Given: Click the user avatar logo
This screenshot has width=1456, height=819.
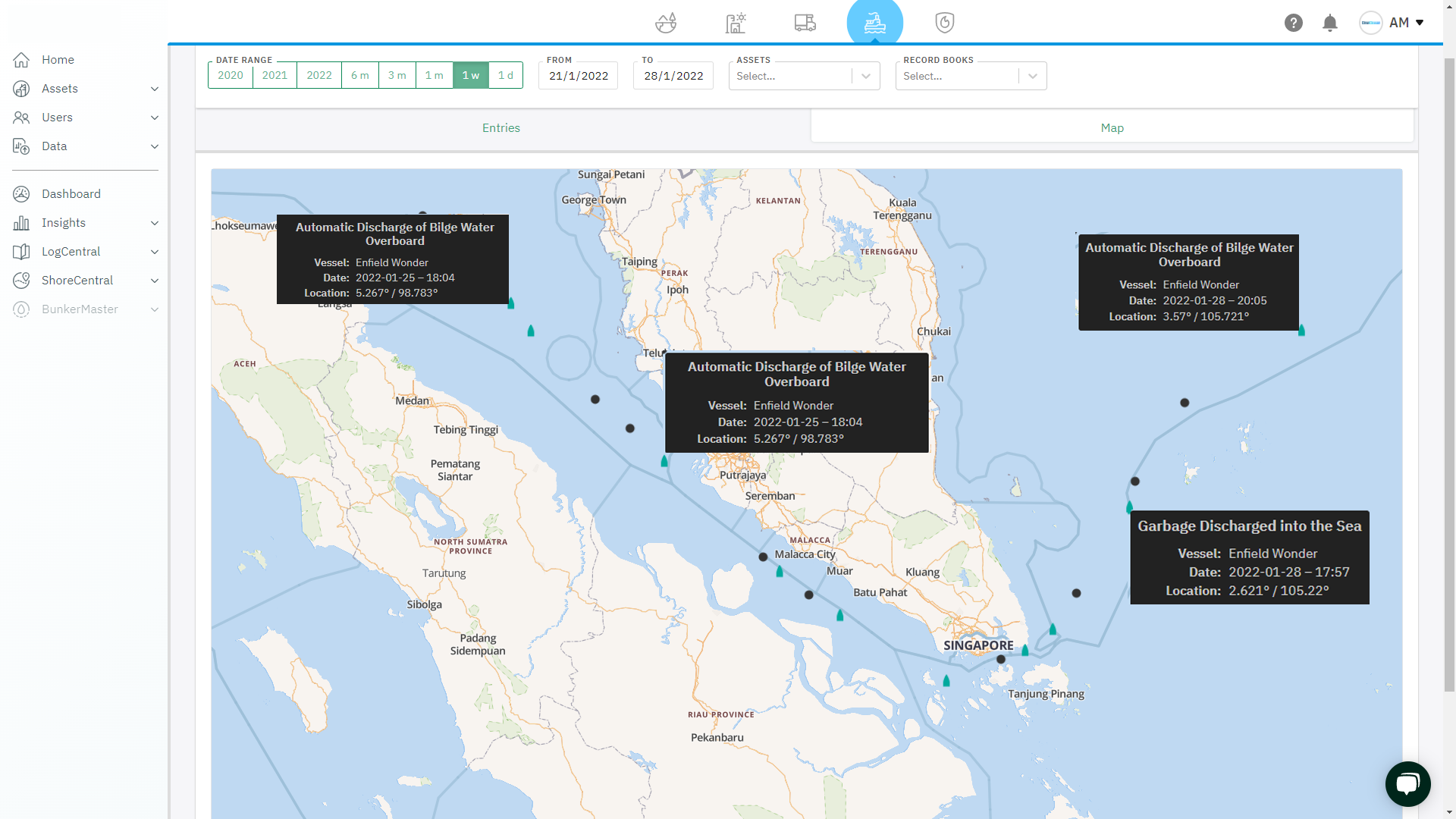Looking at the screenshot, I should point(1371,23).
